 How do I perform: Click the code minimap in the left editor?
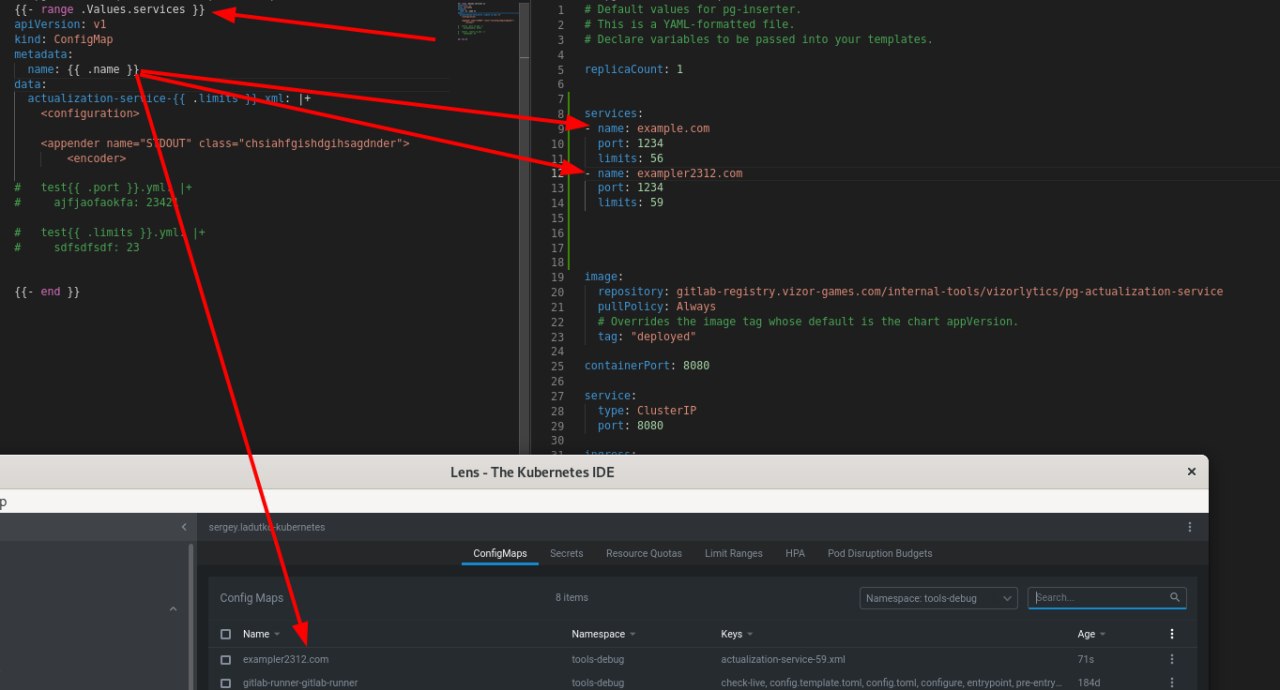487,20
